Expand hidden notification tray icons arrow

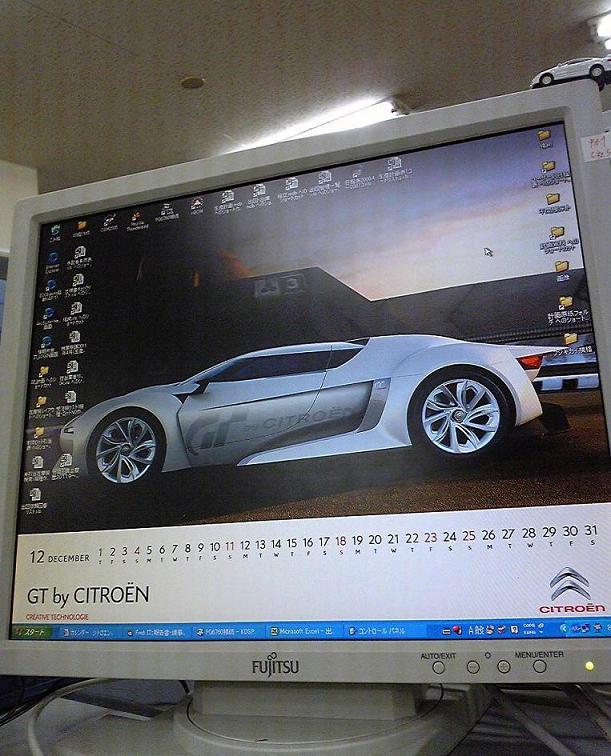pyautogui.click(x=563, y=628)
